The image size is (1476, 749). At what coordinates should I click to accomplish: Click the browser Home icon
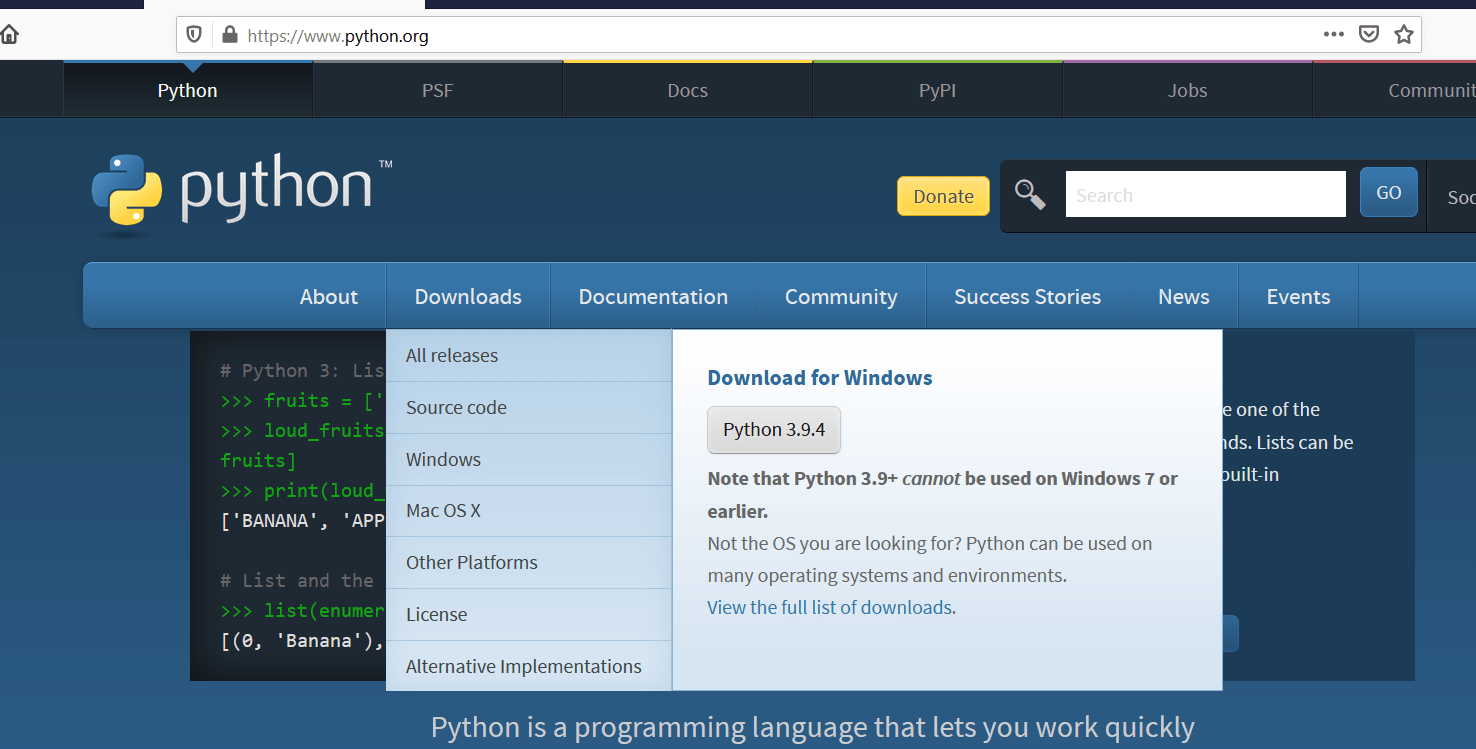[9, 35]
